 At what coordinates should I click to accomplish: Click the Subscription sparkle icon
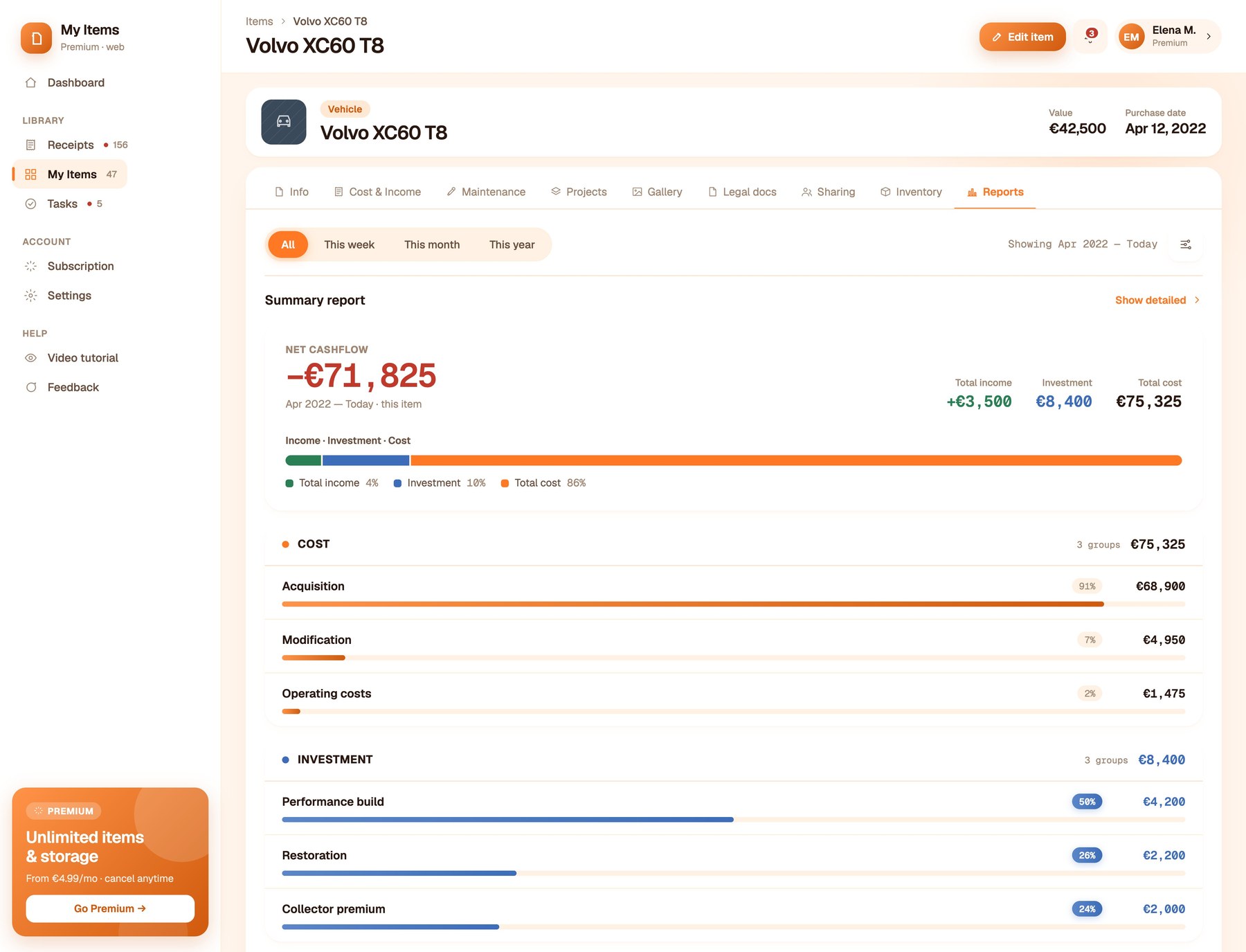[30, 266]
